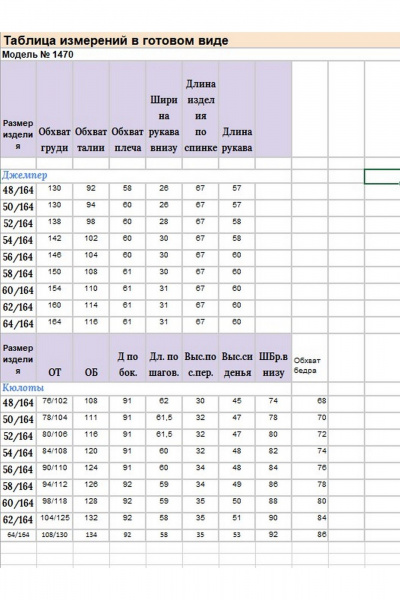The image size is (400, 600).
Task: Click the 'Кюлоты' section label
Action: point(23,388)
